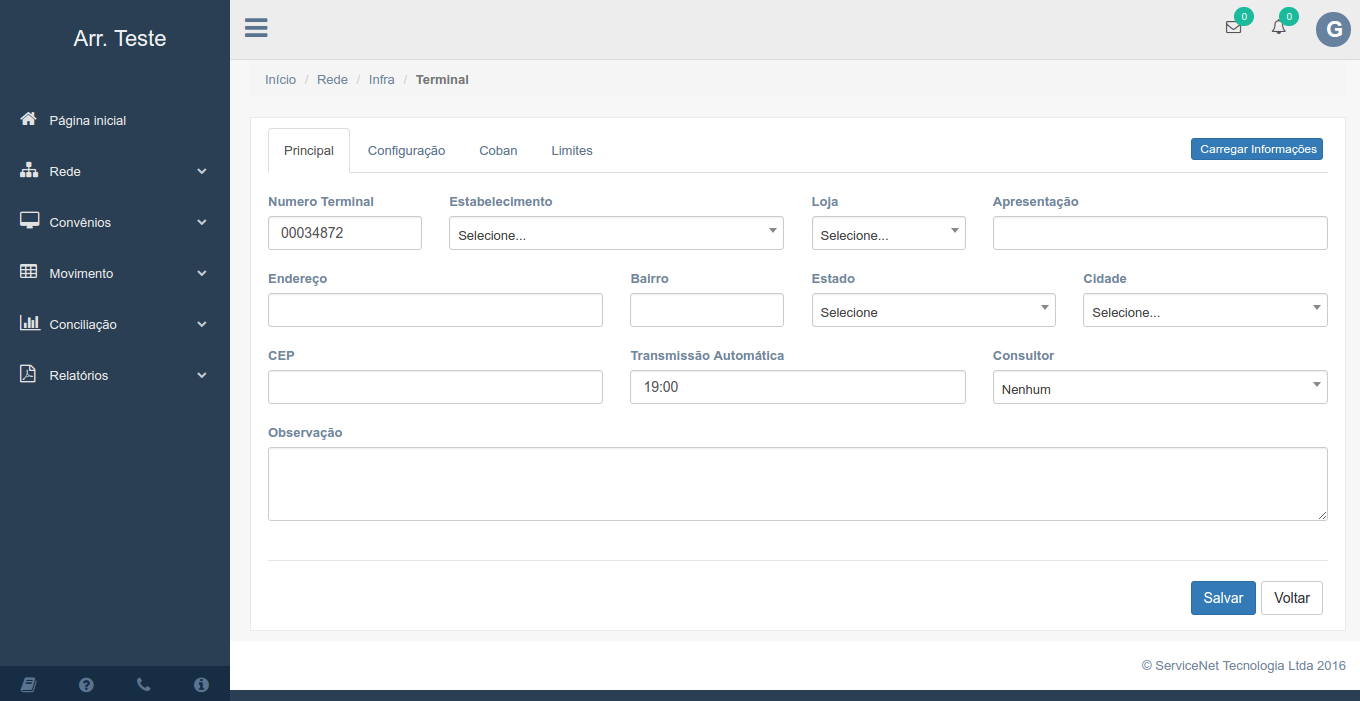
Task: Expand the Relatórios sidebar menu
Action: point(114,375)
